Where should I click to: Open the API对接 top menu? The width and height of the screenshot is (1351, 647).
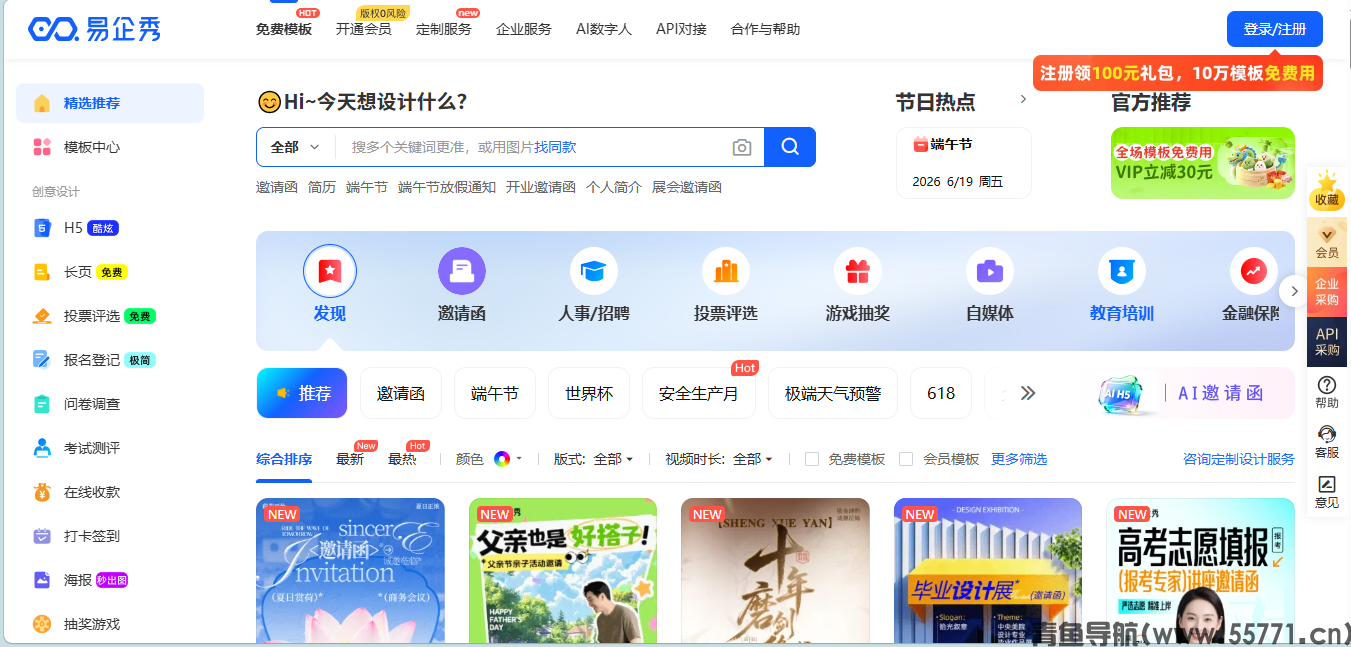point(681,29)
